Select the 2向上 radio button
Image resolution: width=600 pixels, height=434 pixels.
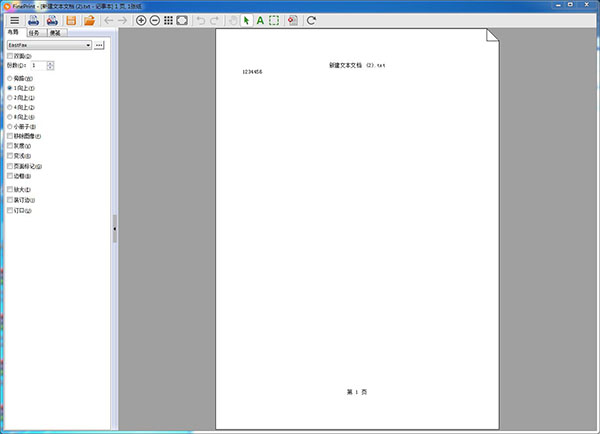coord(10,98)
